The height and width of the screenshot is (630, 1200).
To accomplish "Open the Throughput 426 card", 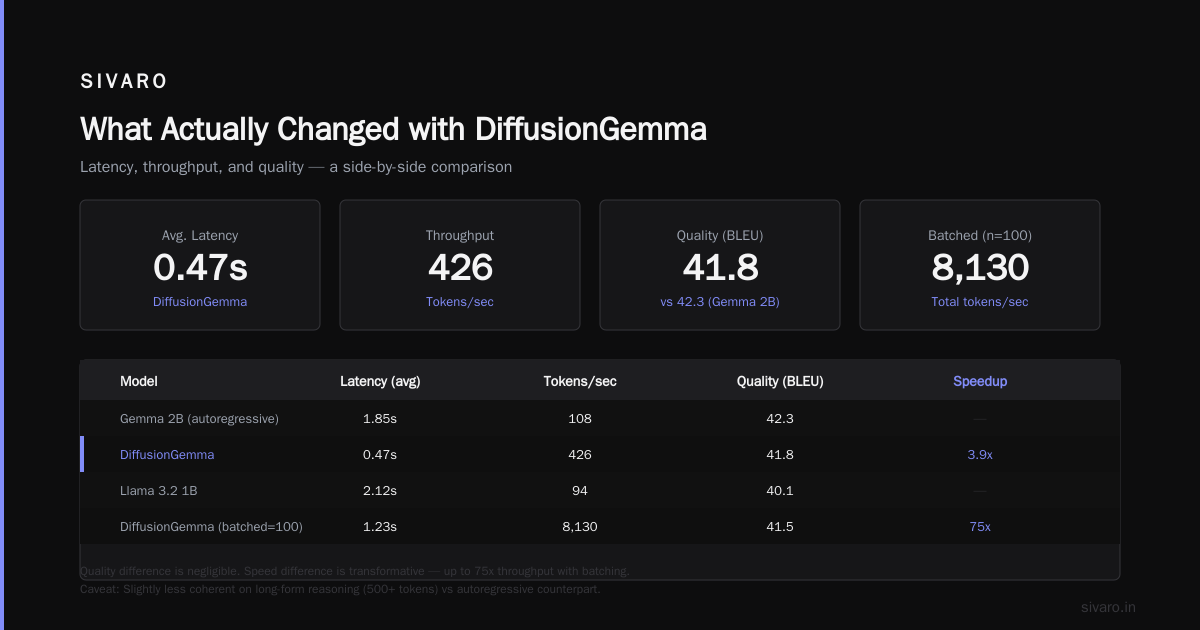I will (460, 265).
